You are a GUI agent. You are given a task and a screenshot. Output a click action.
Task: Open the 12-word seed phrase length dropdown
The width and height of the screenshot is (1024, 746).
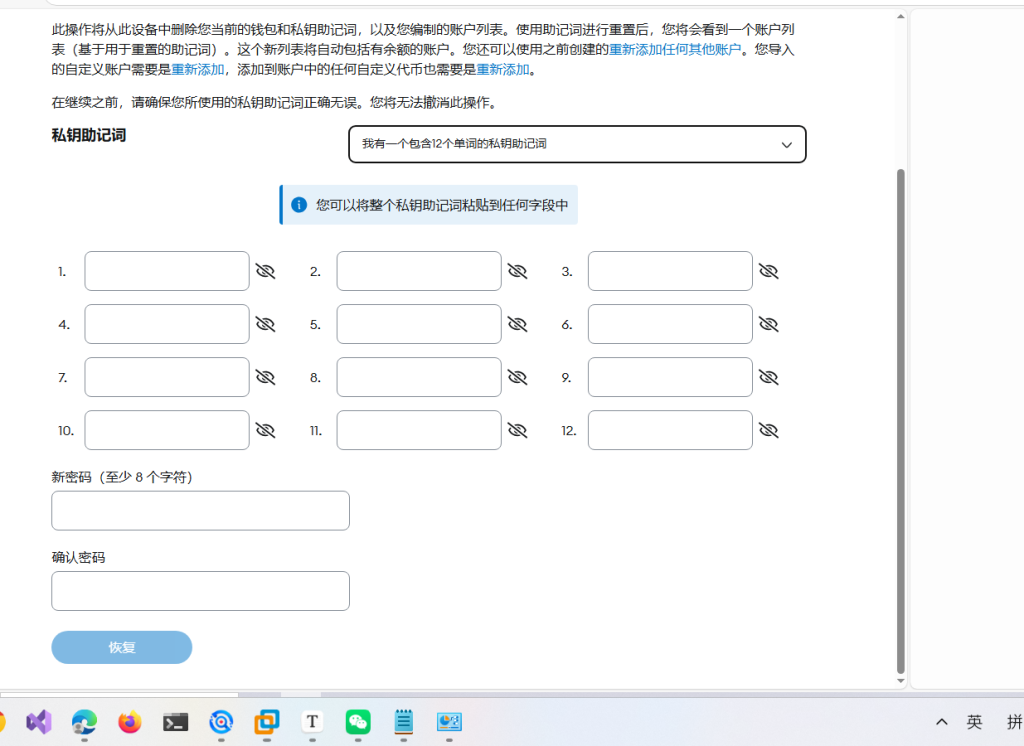[x=577, y=144]
